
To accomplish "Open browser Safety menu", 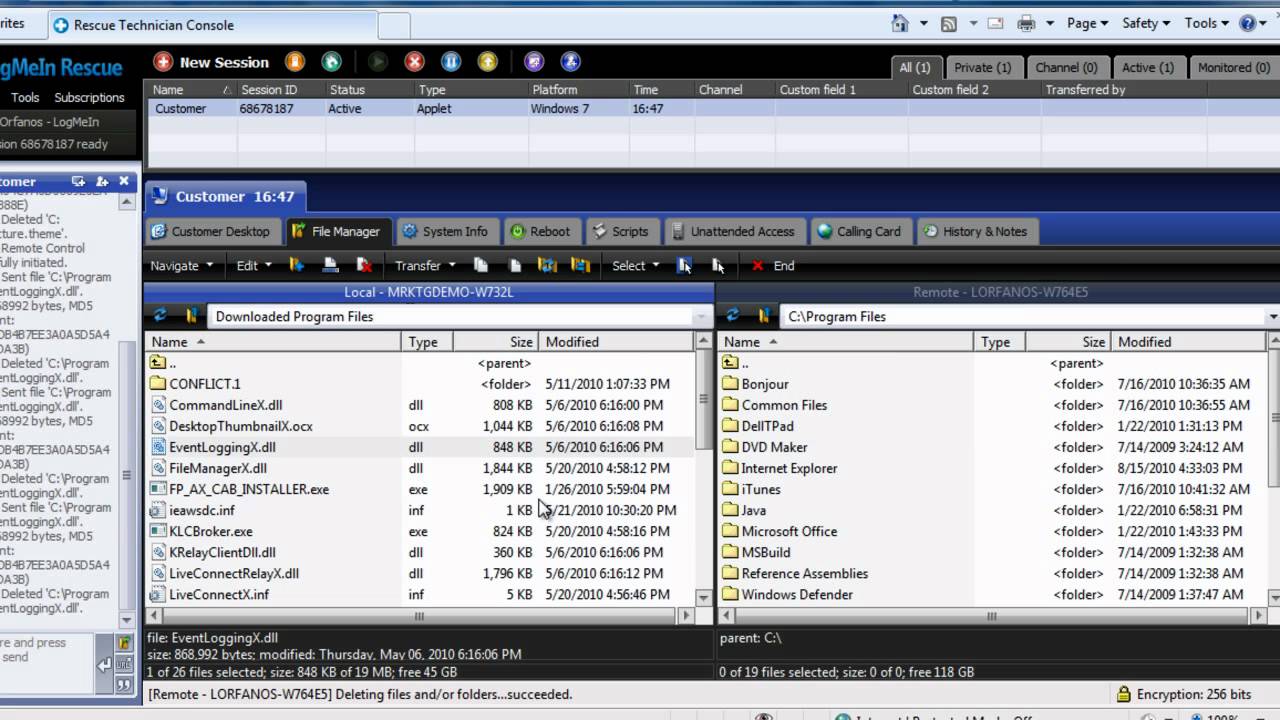I will click(1146, 23).
